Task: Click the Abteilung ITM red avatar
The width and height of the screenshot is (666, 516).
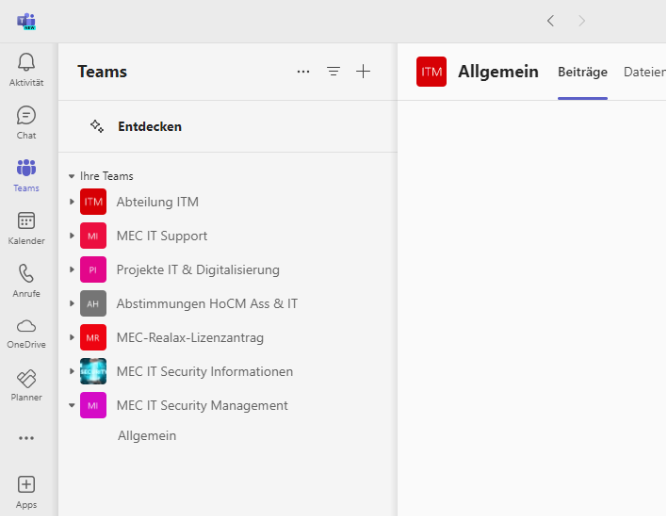Action: pyautogui.click(x=93, y=202)
